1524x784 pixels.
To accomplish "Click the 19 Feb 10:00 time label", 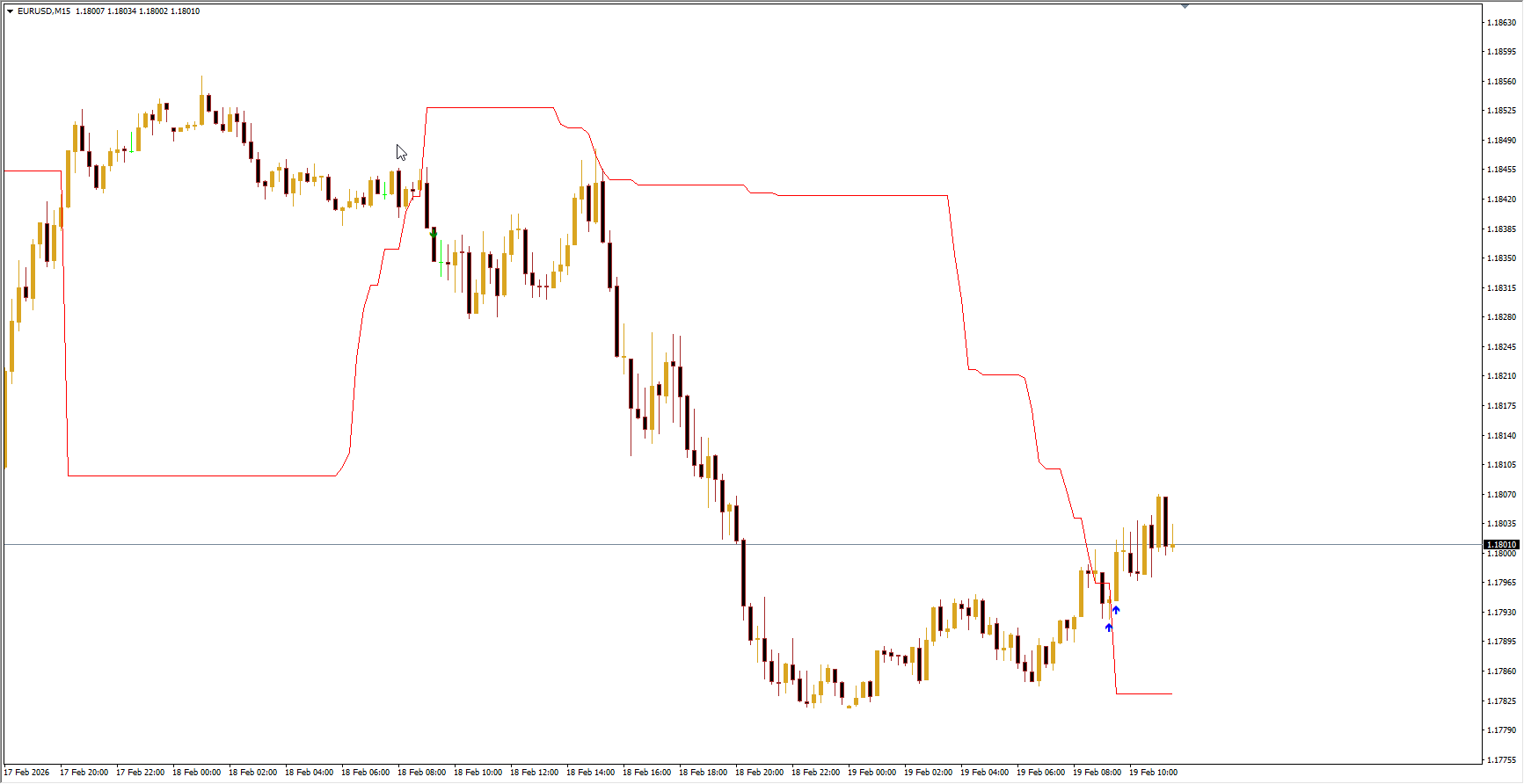I will tap(1153, 773).
